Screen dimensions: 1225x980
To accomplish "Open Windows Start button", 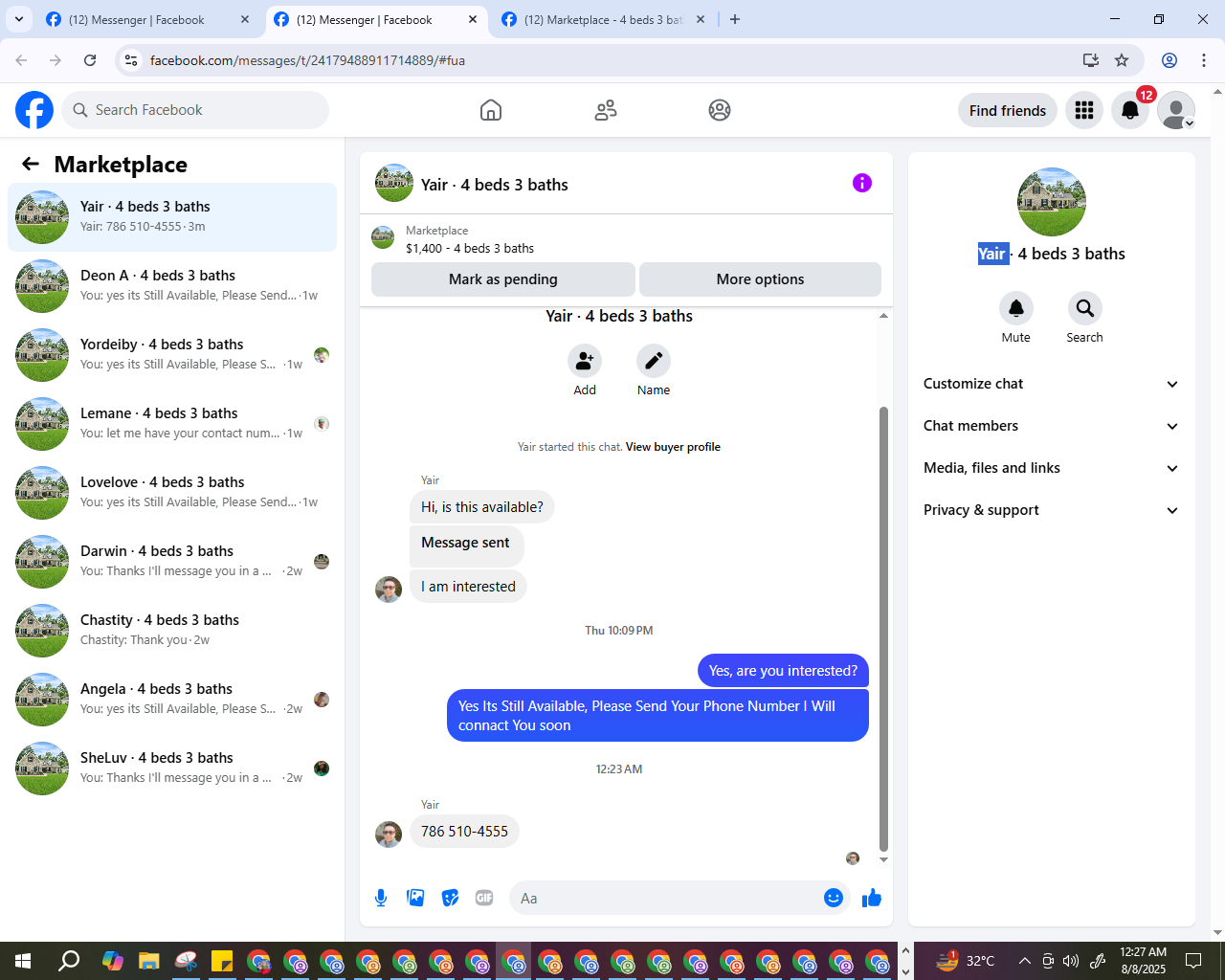I will click(x=23, y=961).
